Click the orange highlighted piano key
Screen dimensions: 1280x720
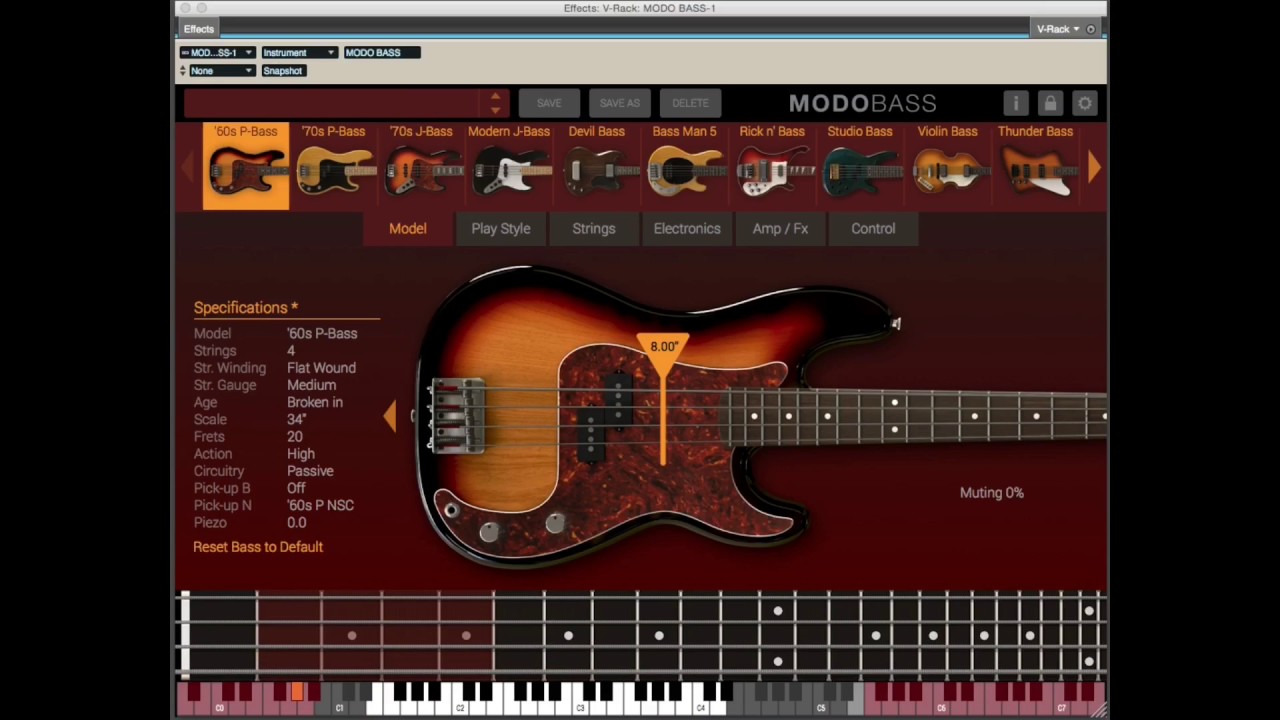click(x=297, y=691)
